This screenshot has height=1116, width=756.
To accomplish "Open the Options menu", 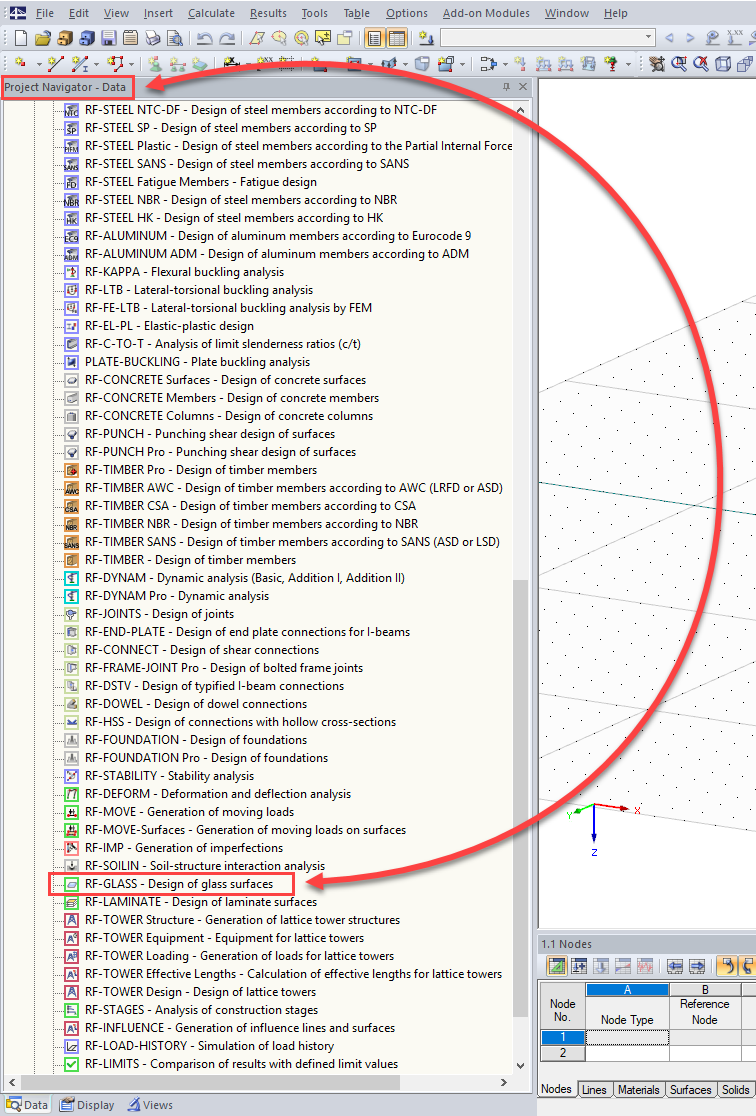I will (x=407, y=13).
